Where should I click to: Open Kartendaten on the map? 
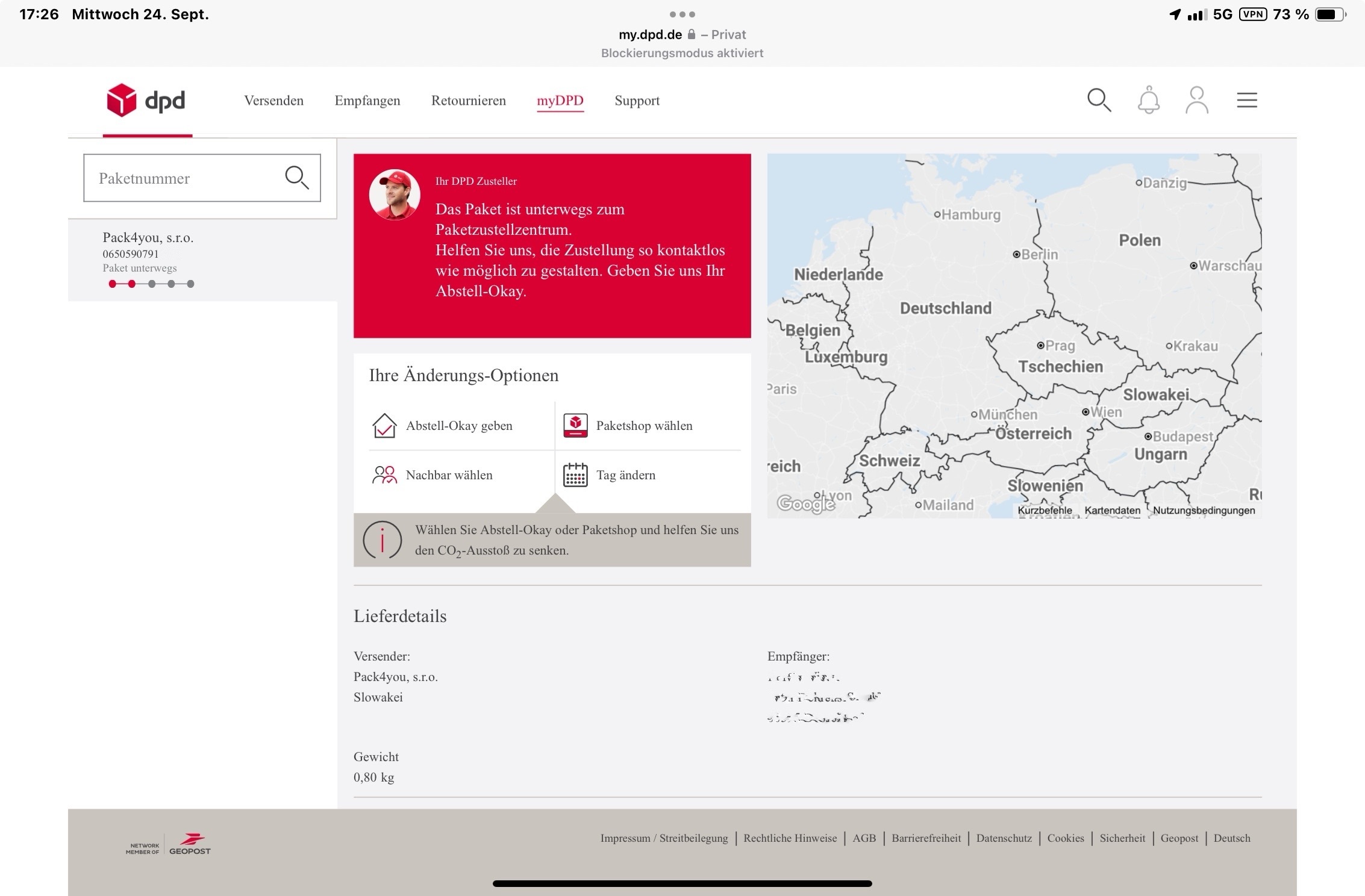click(x=1112, y=510)
